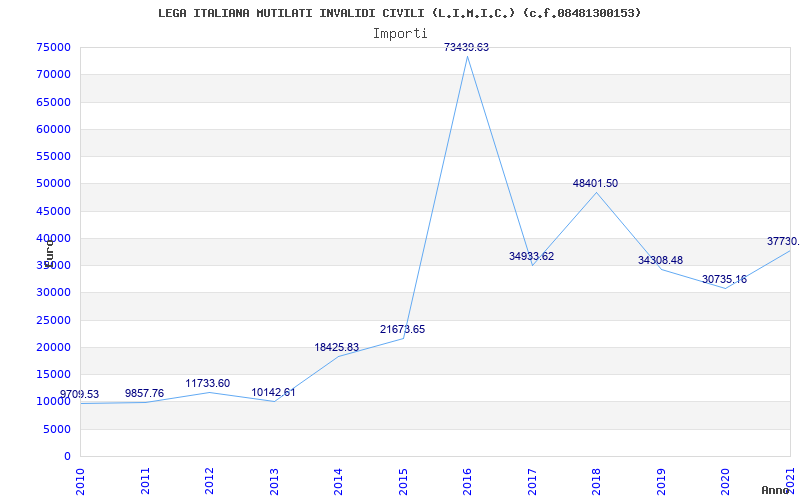Click the LEGA ITALIANA MUTILATI chart title
Viewport: 800px width, 500px height.
pos(399,13)
